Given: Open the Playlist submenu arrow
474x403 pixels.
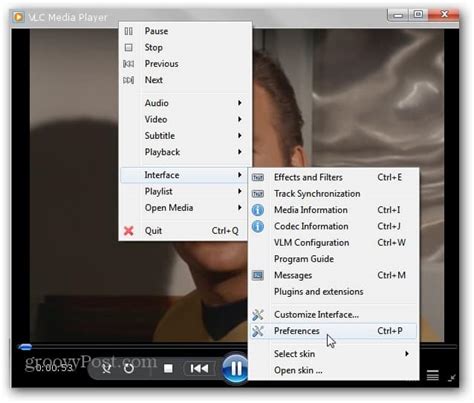Looking at the screenshot, I should pos(239,191).
